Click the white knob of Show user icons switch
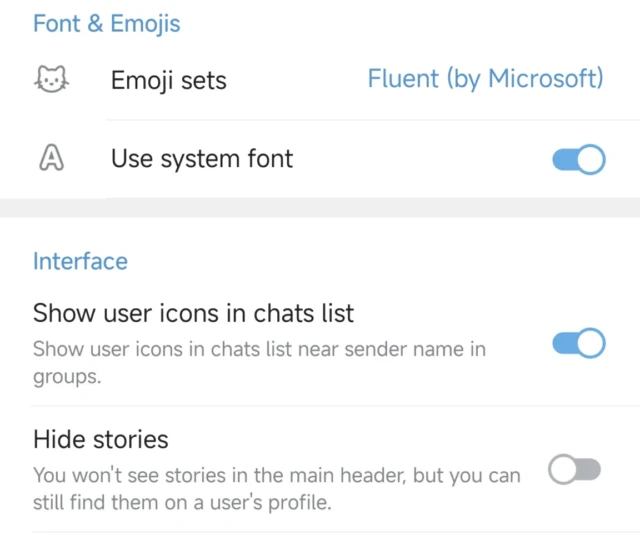The width and height of the screenshot is (640, 560). pos(590,344)
